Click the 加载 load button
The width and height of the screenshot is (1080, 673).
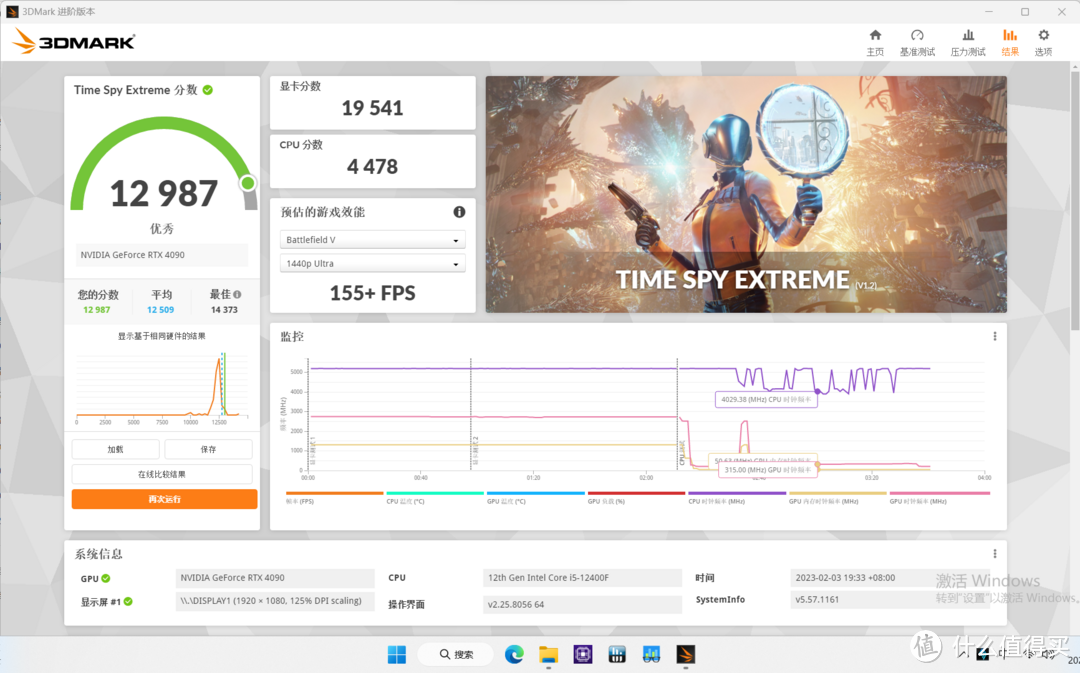[115, 449]
